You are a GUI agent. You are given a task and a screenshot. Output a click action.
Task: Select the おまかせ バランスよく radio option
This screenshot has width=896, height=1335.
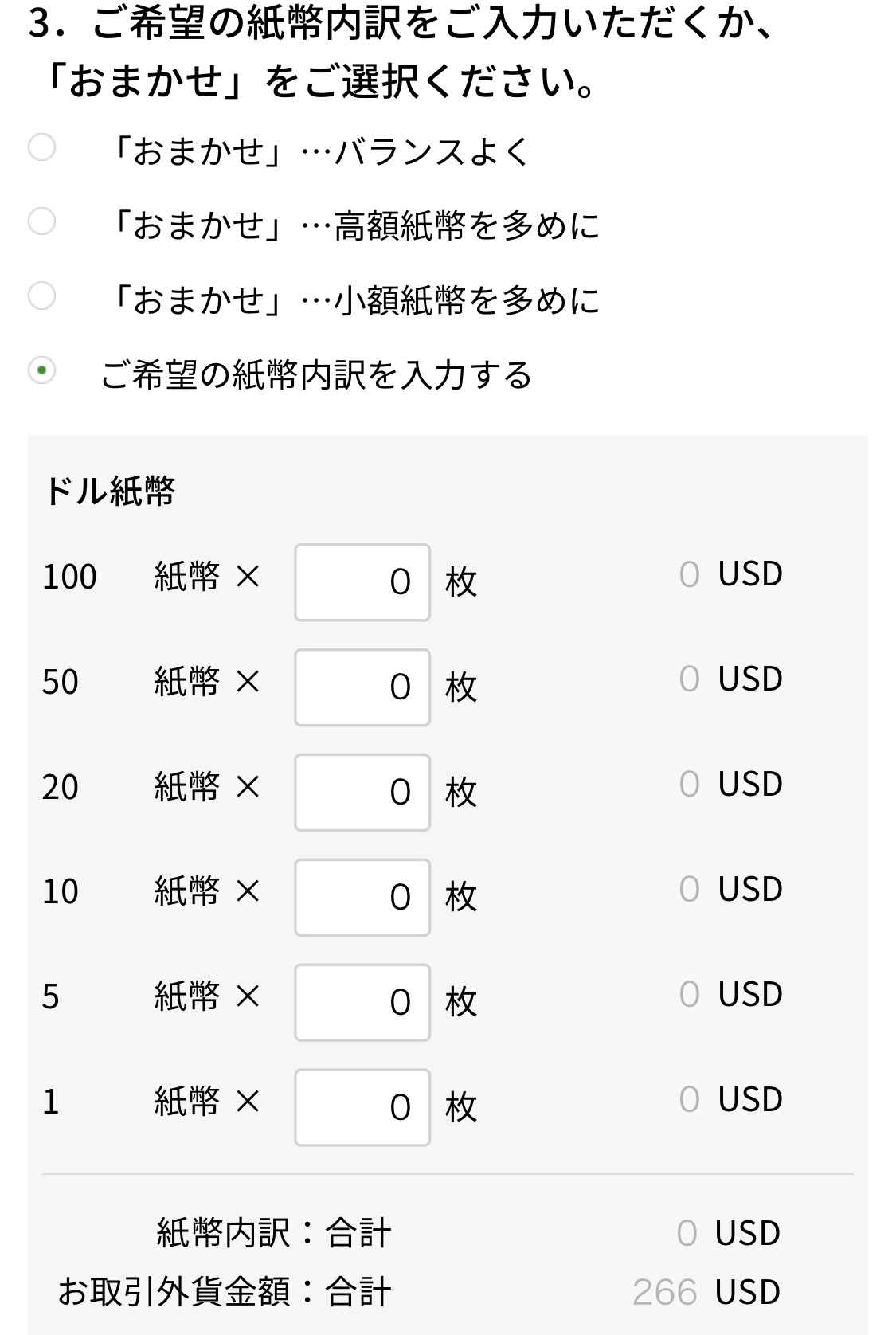41,147
